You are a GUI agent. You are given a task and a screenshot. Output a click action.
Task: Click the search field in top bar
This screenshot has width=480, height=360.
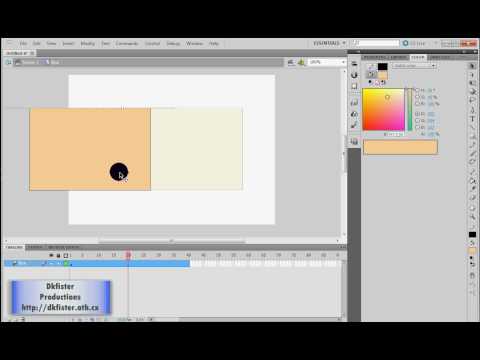pyautogui.click(x=376, y=43)
